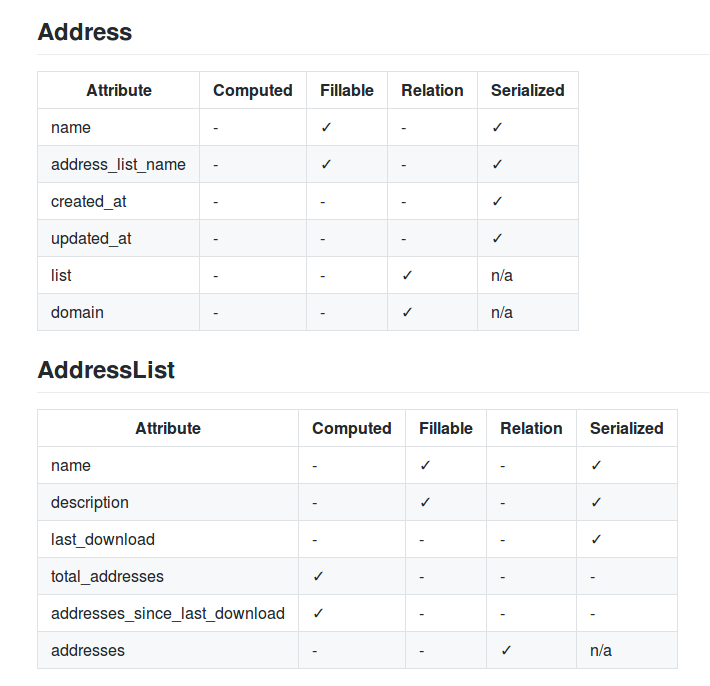Screen dimensions: 710x686
Task: Click the Computed checkmark for total_addresses
Action: click(318, 576)
